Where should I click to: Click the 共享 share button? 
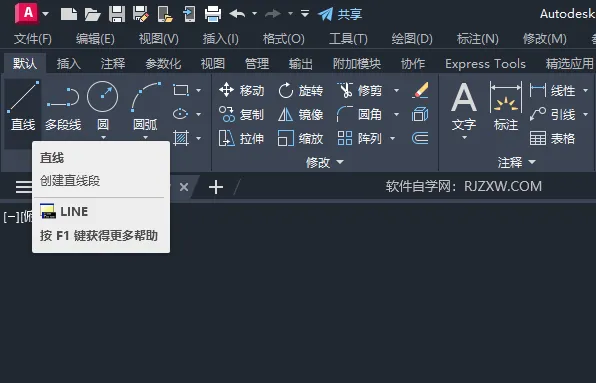340,14
